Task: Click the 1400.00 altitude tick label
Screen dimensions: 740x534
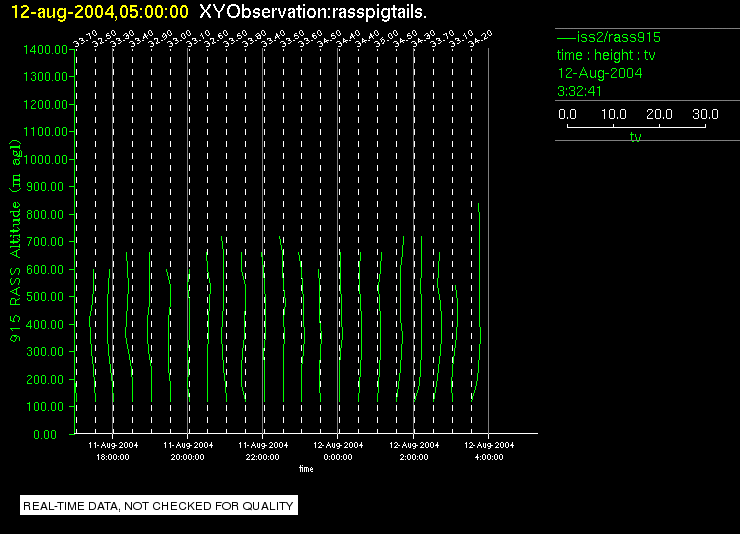Action: click(45, 50)
